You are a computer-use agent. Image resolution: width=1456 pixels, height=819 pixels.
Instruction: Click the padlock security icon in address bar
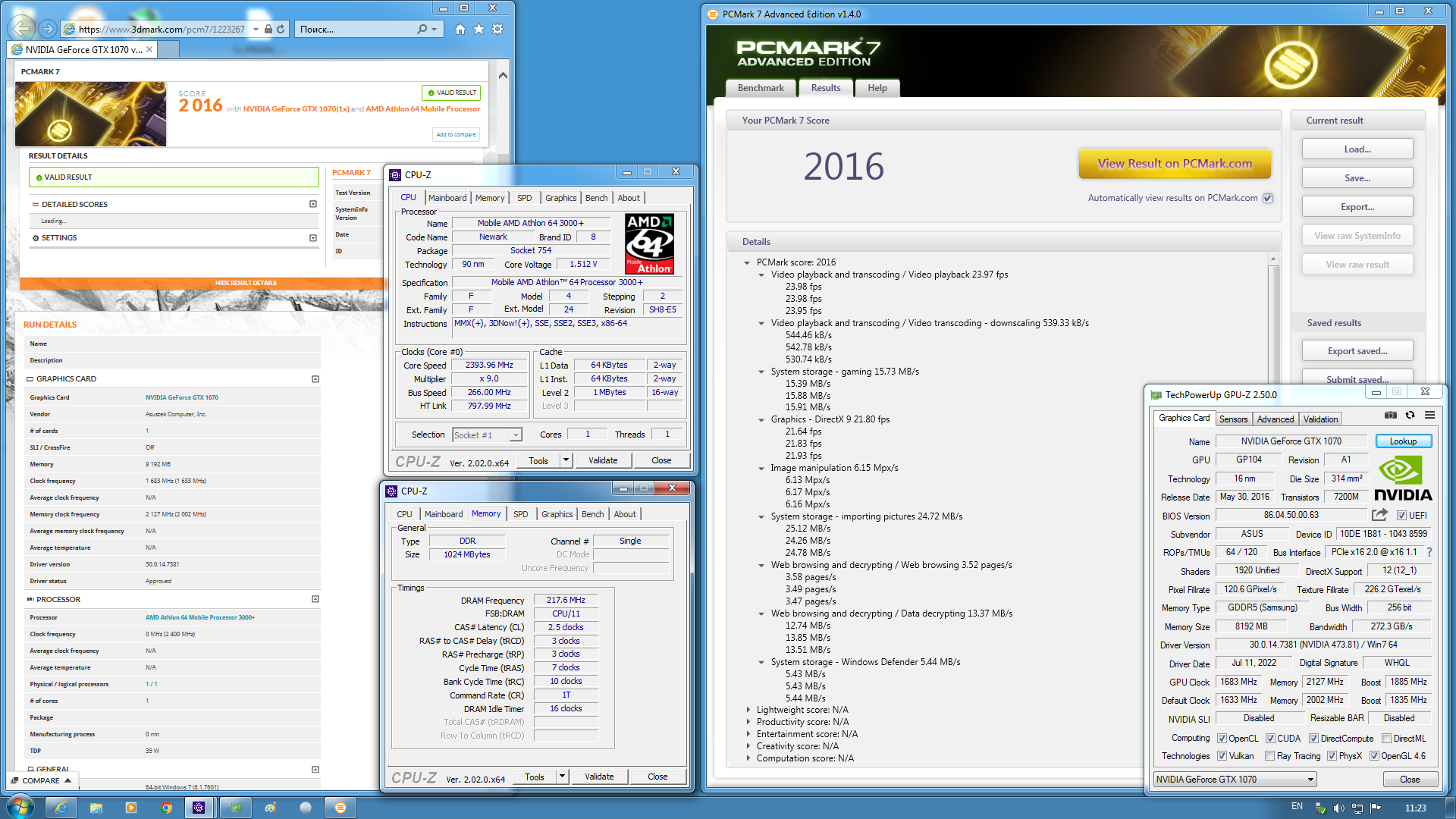pos(268,29)
